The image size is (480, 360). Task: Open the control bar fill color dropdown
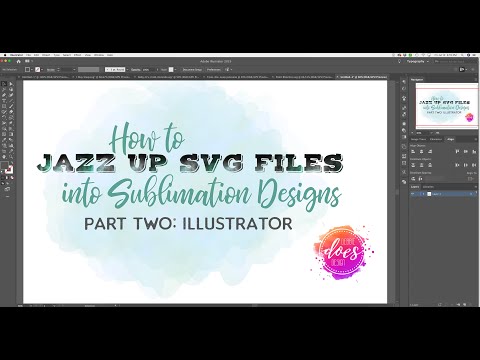tap(32, 69)
